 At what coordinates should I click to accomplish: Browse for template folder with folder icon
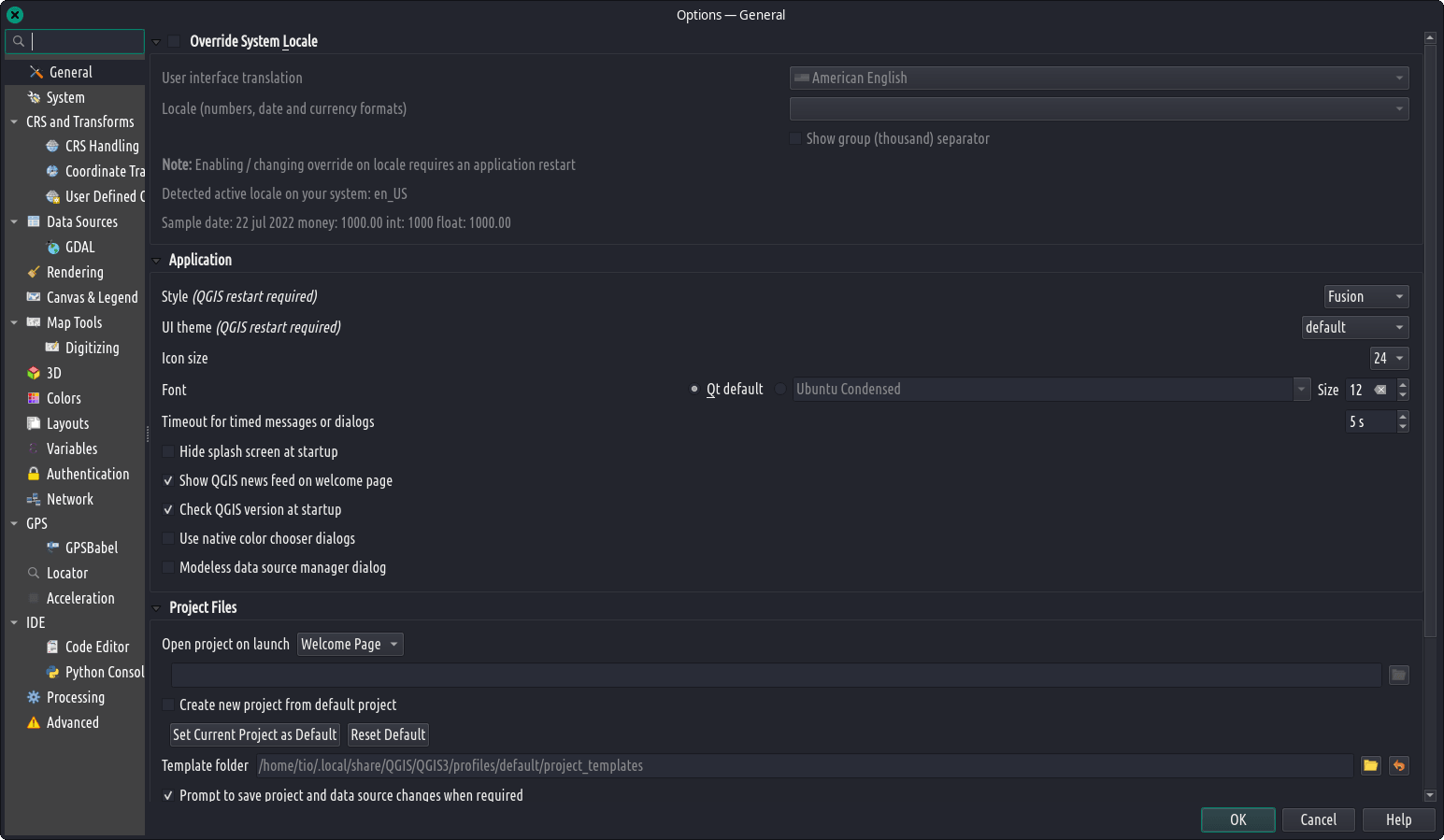point(1370,765)
